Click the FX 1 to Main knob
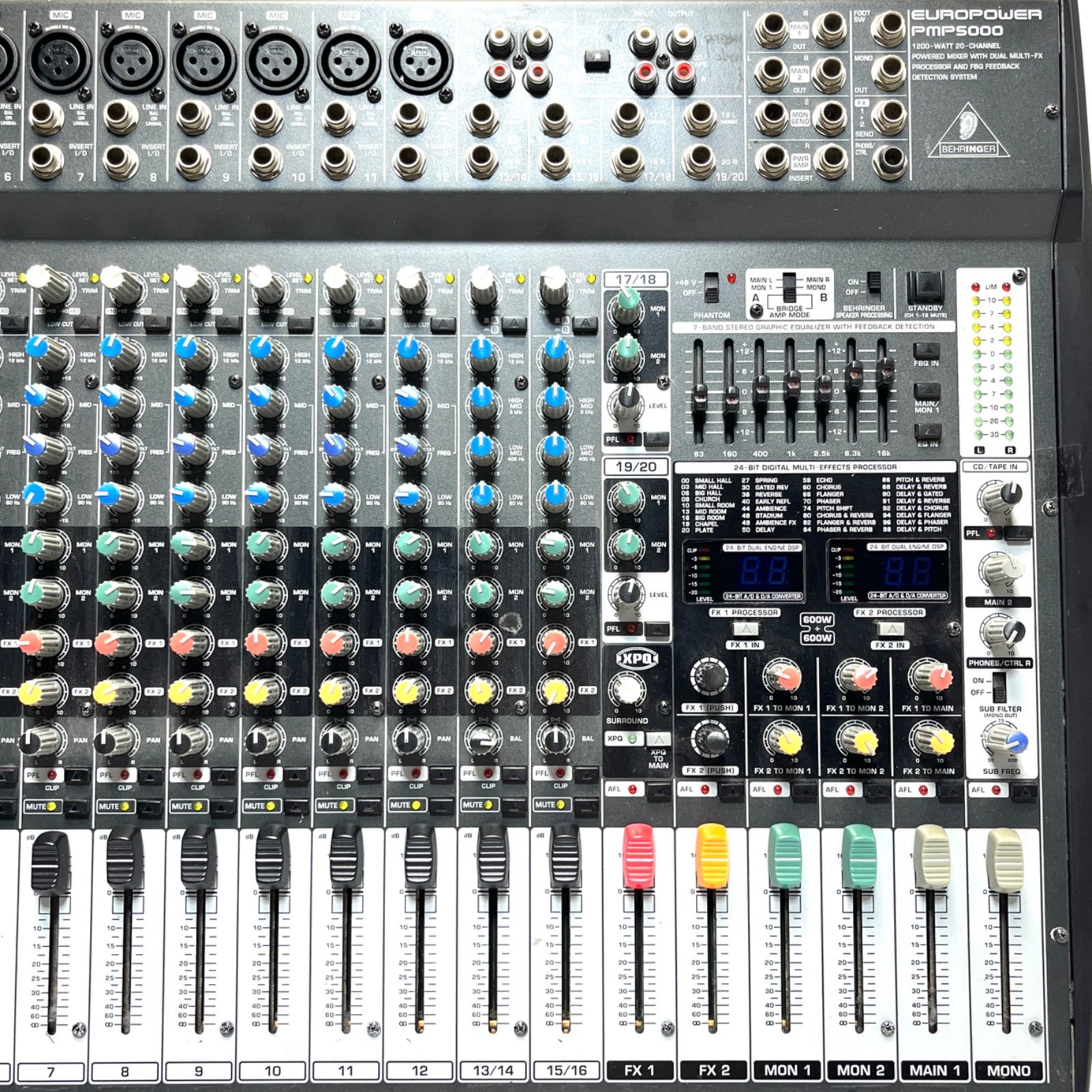 (x=929, y=678)
